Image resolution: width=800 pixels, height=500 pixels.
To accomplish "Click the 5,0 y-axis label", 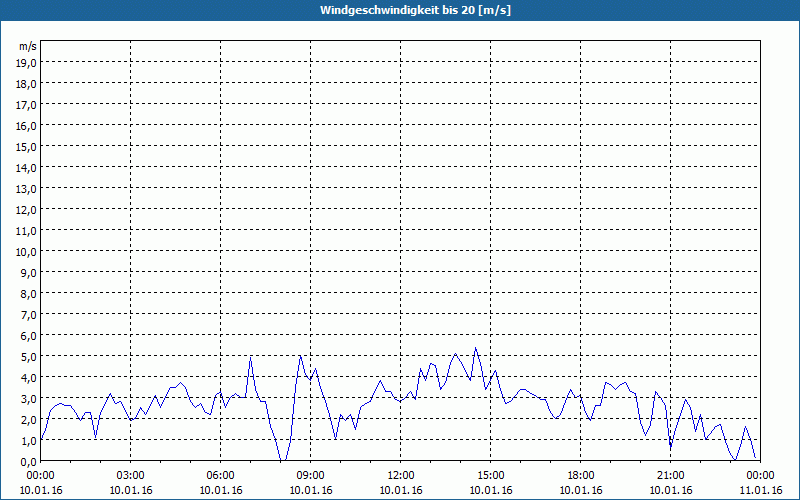I will pyautogui.click(x=28, y=357).
